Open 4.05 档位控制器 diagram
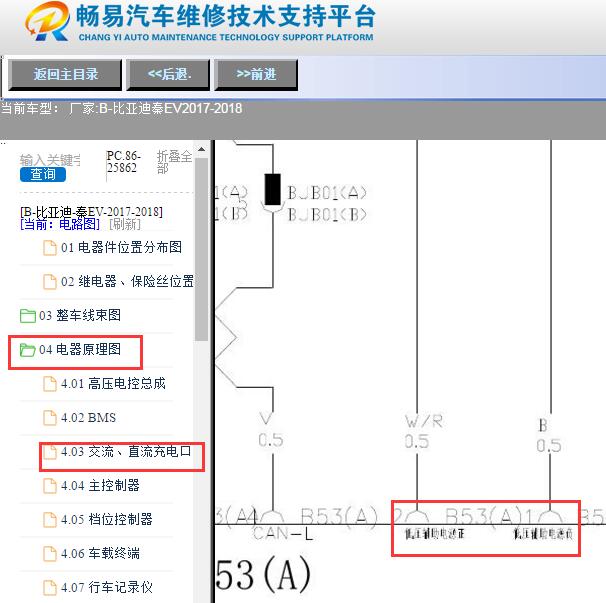This screenshot has width=606, height=603. point(107,520)
